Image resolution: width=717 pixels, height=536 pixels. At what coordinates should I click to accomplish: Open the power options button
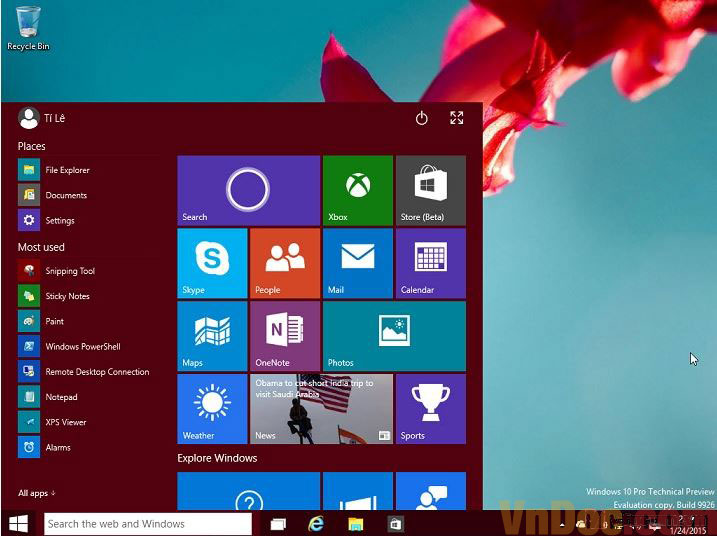pyautogui.click(x=422, y=118)
